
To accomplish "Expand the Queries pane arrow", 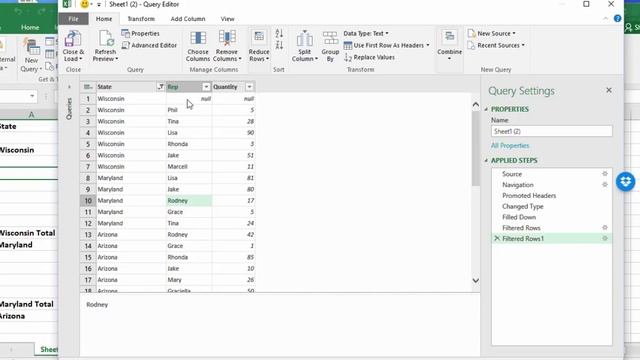I will [x=69, y=87].
